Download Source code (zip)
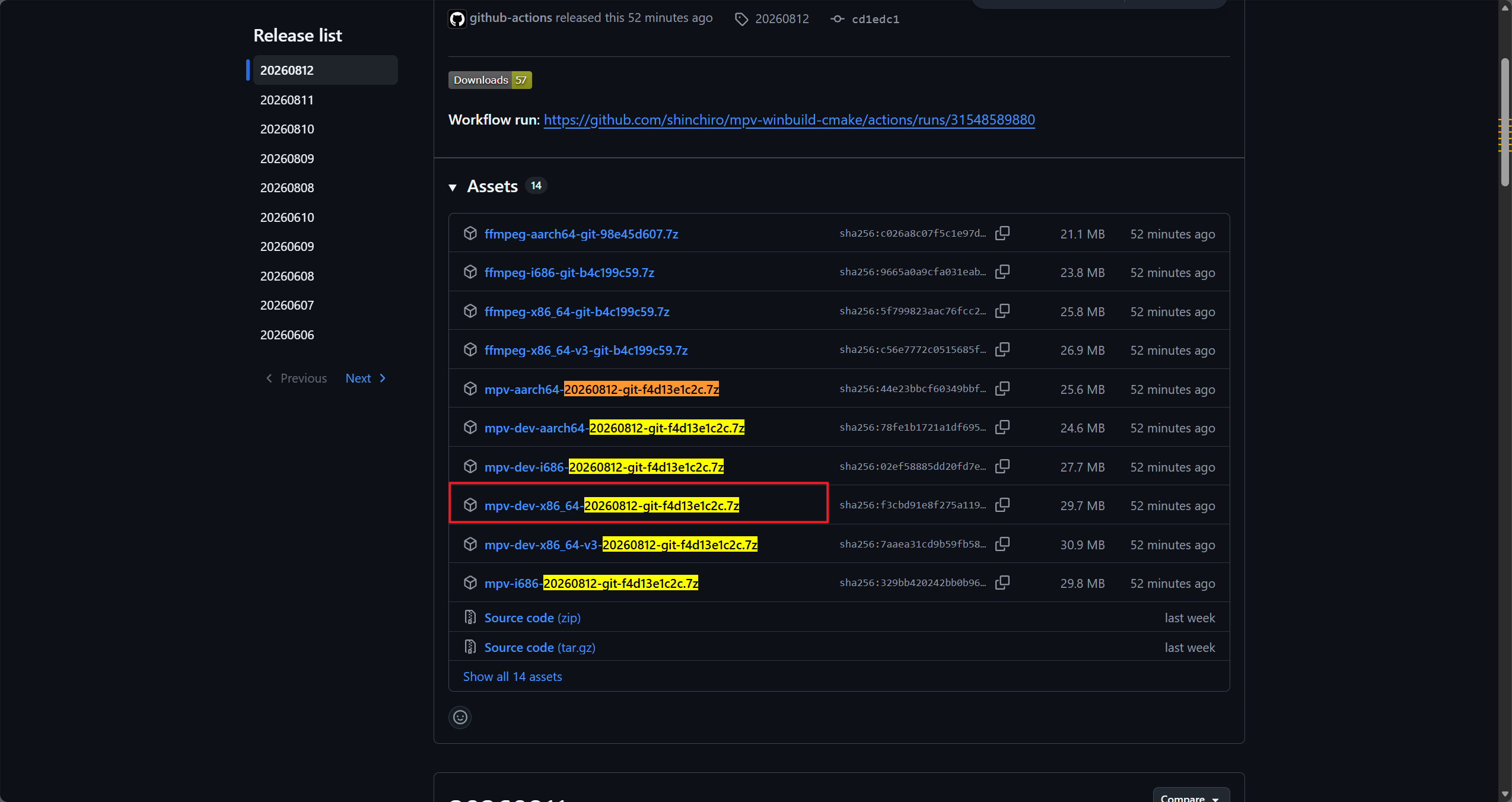 coord(532,618)
